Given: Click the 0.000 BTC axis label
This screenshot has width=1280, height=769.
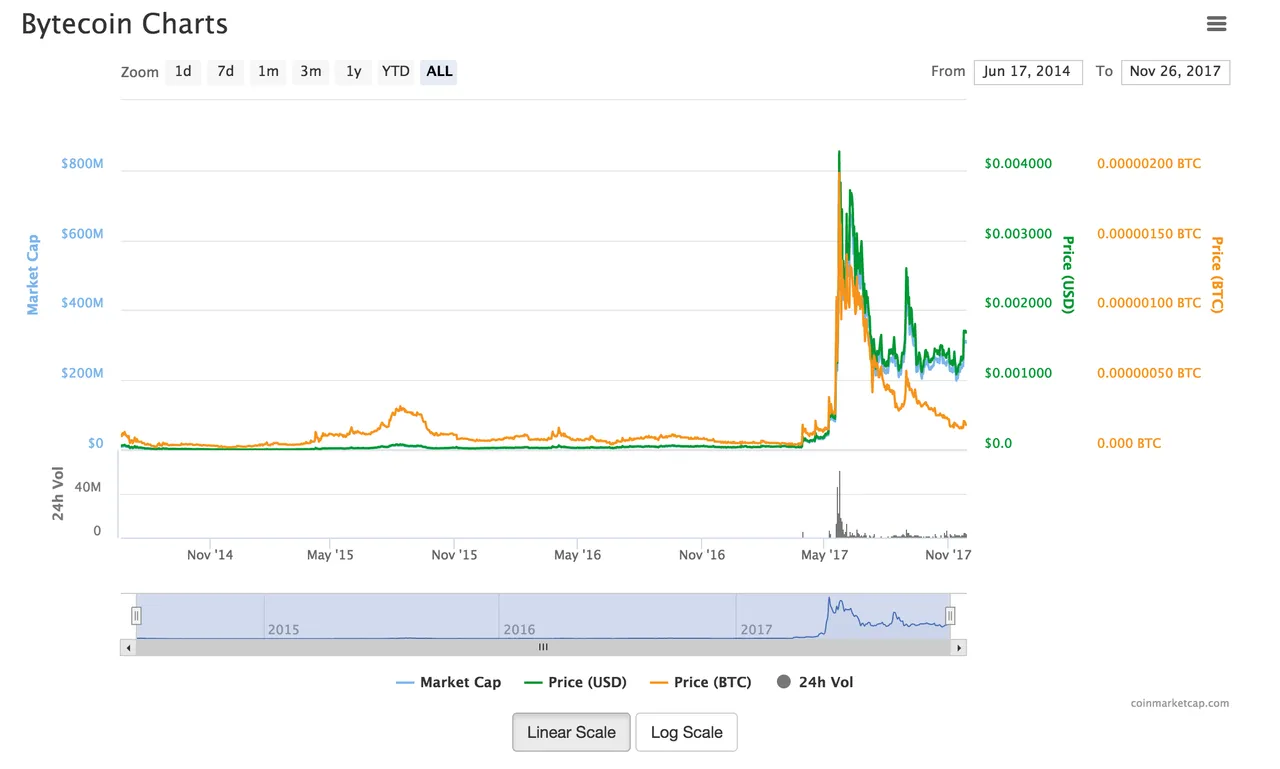Looking at the screenshot, I should (1129, 443).
